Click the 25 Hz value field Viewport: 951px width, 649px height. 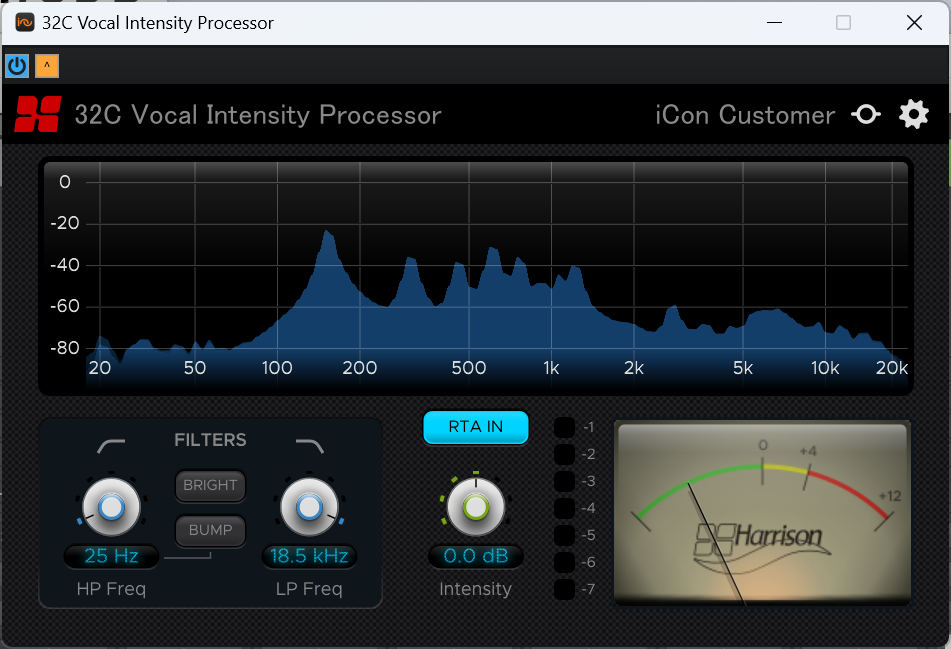[112, 556]
